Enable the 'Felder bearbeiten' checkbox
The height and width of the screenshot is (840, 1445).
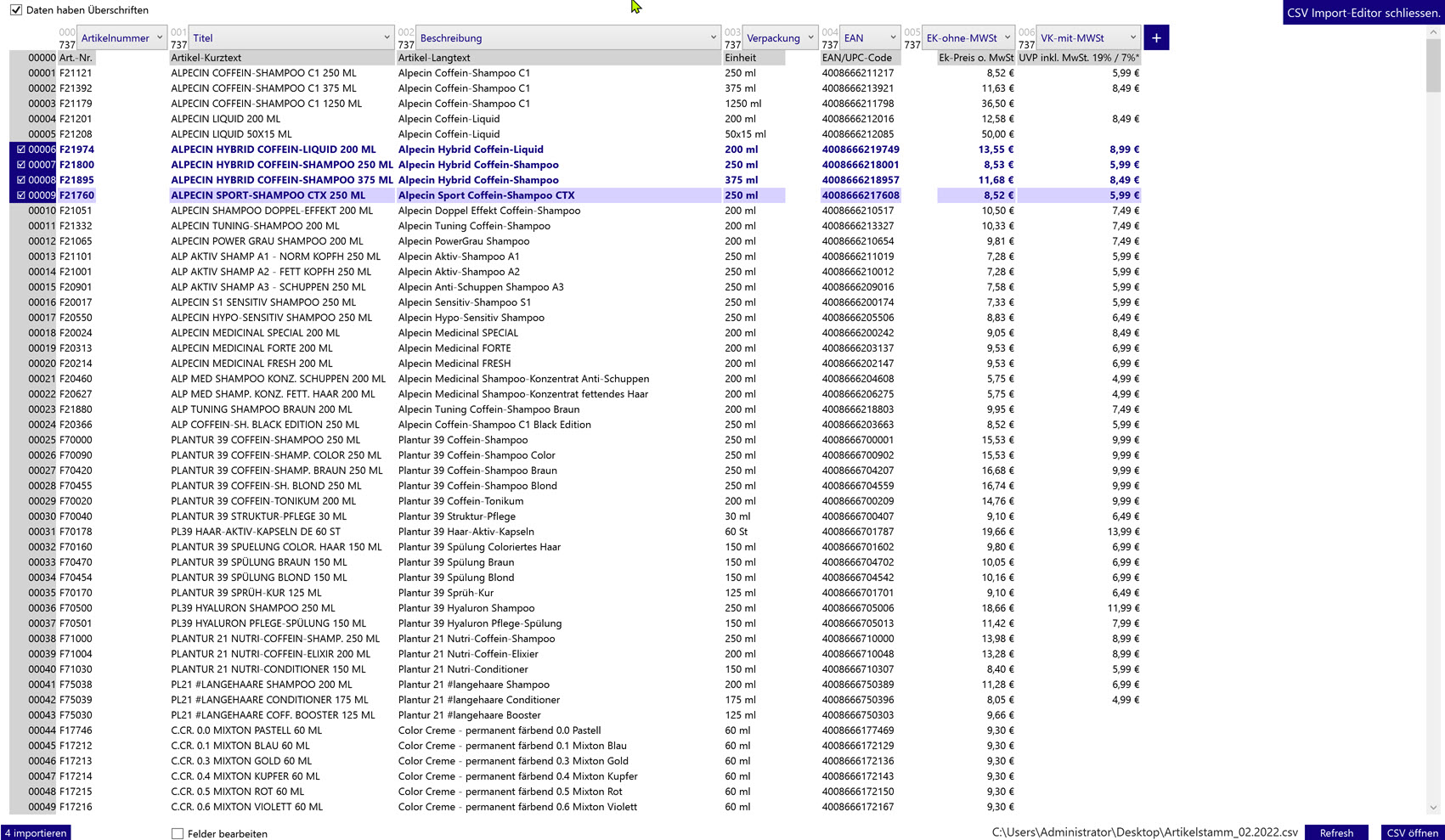click(x=178, y=833)
